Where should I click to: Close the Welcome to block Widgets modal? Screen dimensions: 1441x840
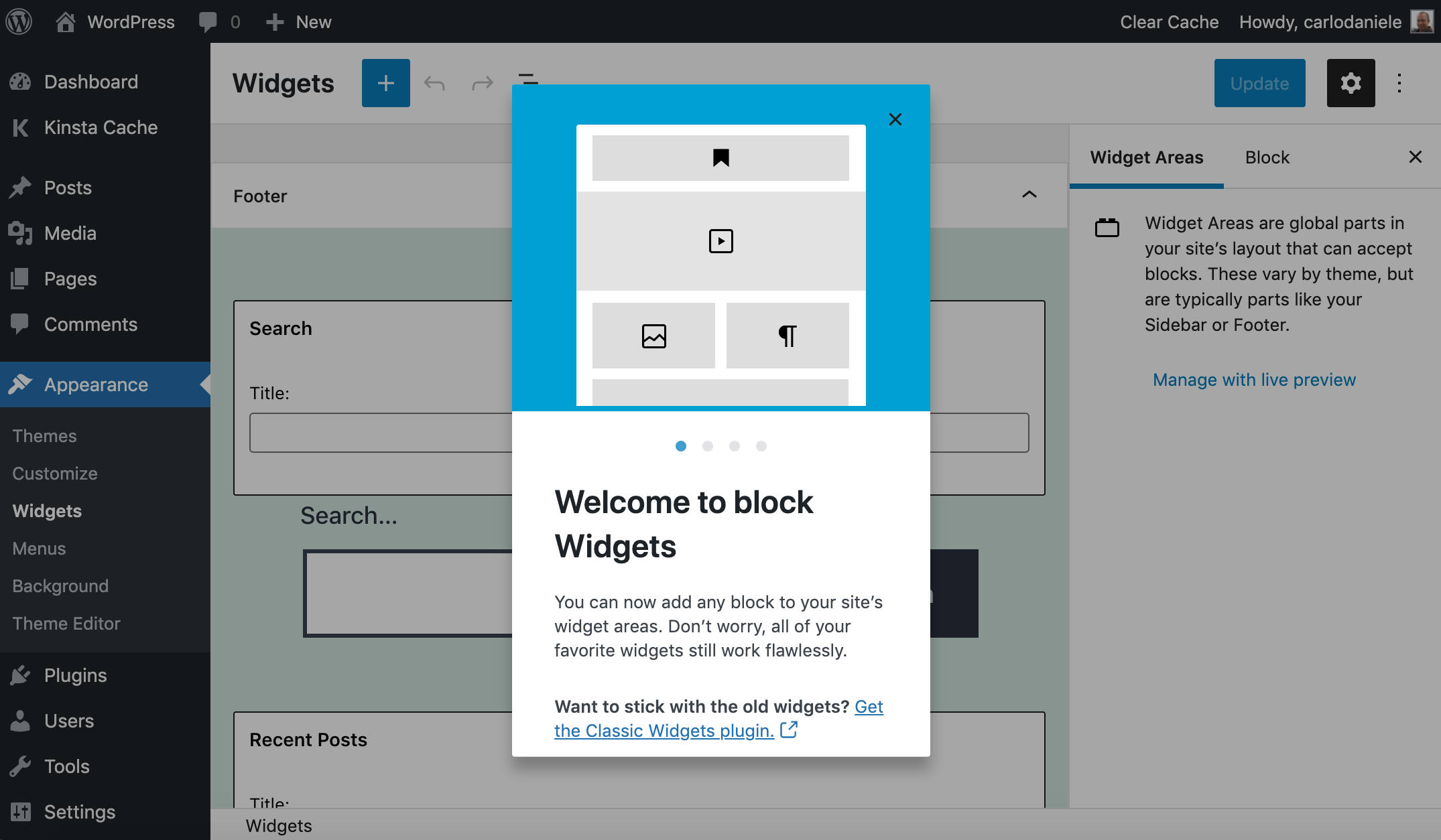pos(895,119)
